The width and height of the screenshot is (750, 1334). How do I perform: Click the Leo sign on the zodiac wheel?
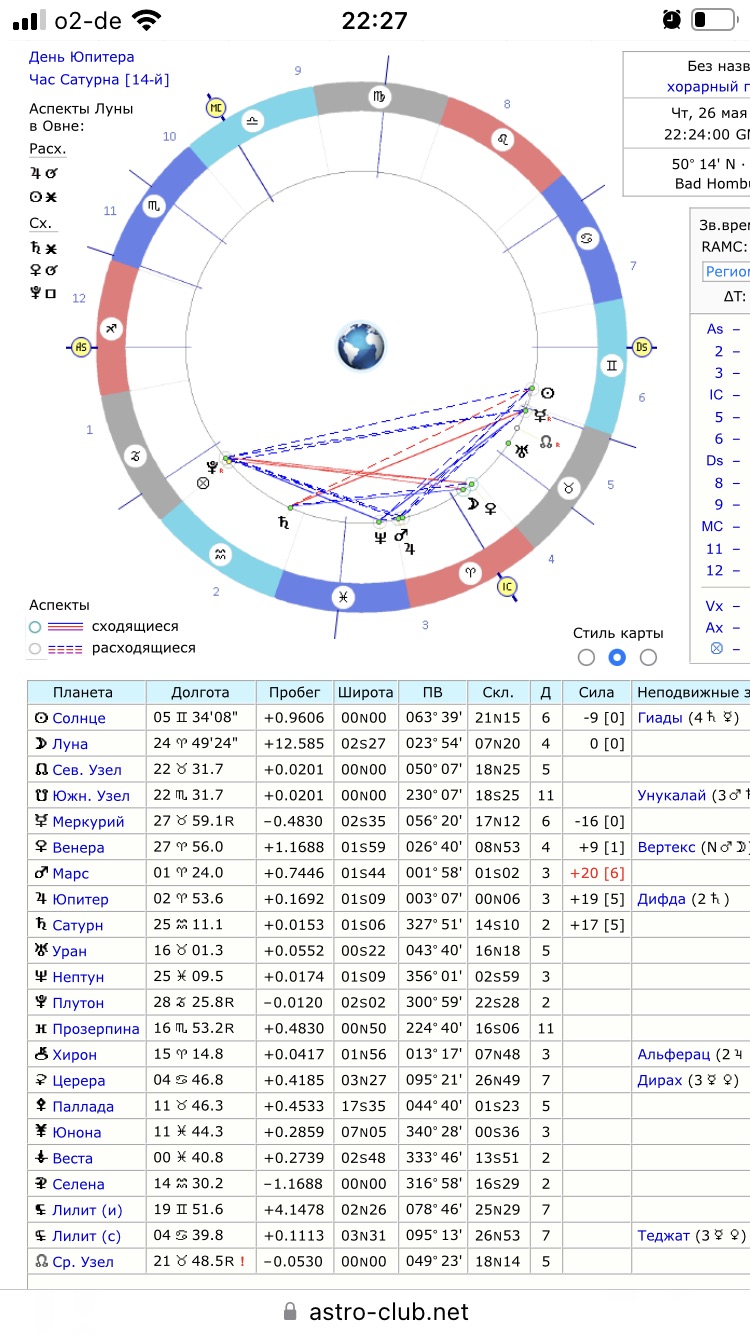(x=504, y=140)
